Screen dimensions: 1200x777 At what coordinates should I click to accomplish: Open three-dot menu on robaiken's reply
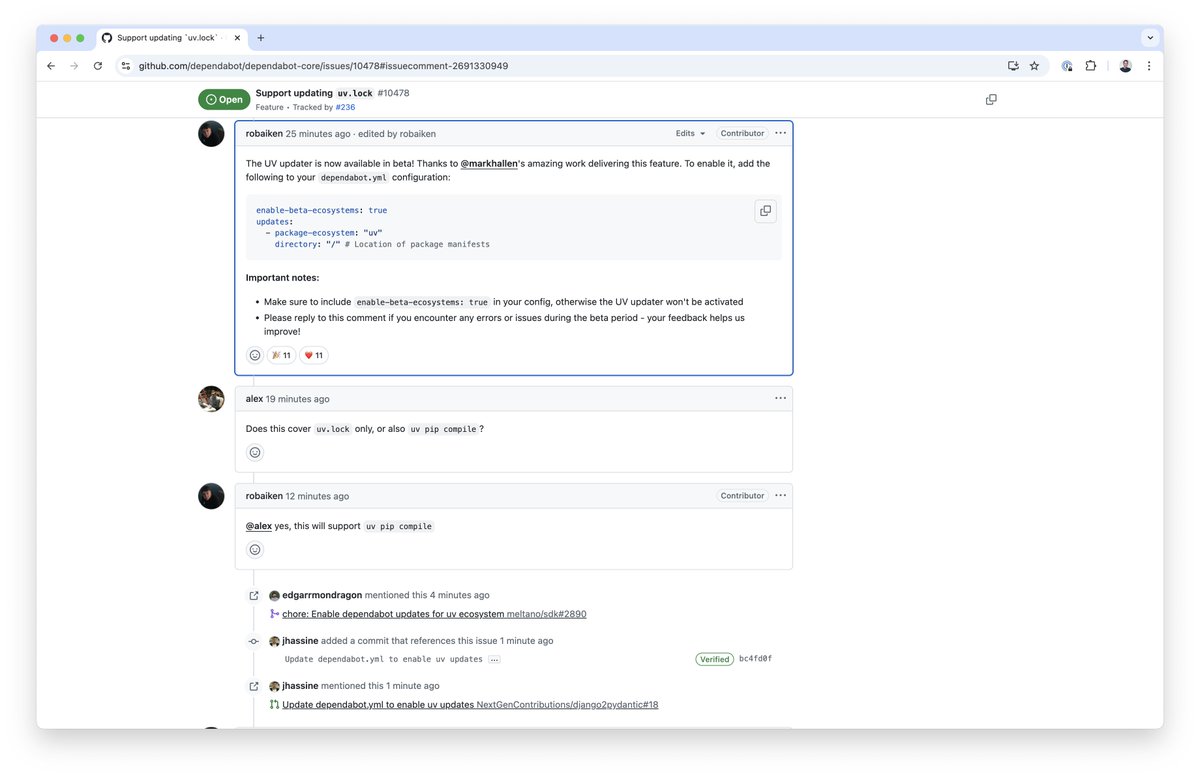pyautogui.click(x=780, y=495)
